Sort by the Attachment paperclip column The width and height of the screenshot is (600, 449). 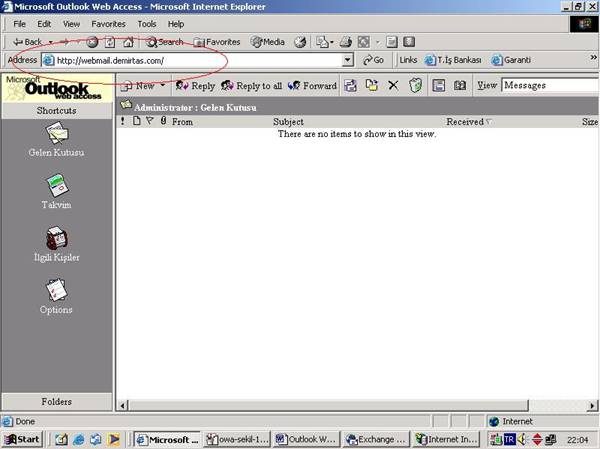pyautogui.click(x=163, y=121)
